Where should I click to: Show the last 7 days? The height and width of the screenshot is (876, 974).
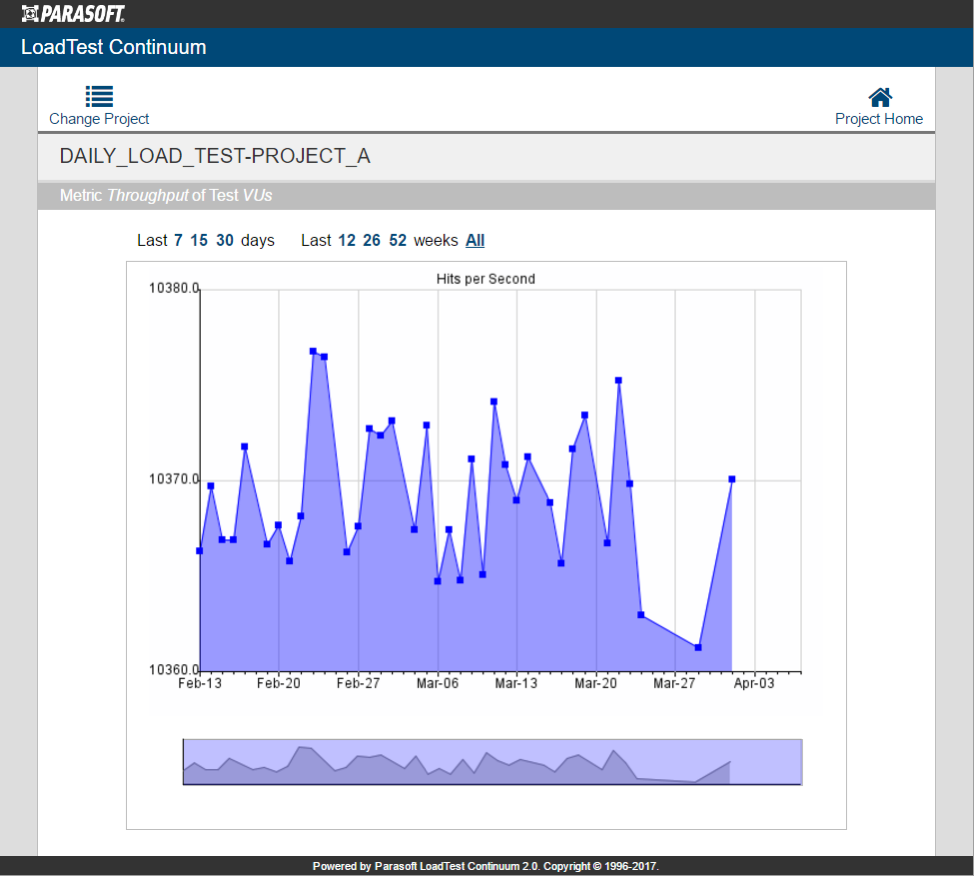click(x=178, y=240)
